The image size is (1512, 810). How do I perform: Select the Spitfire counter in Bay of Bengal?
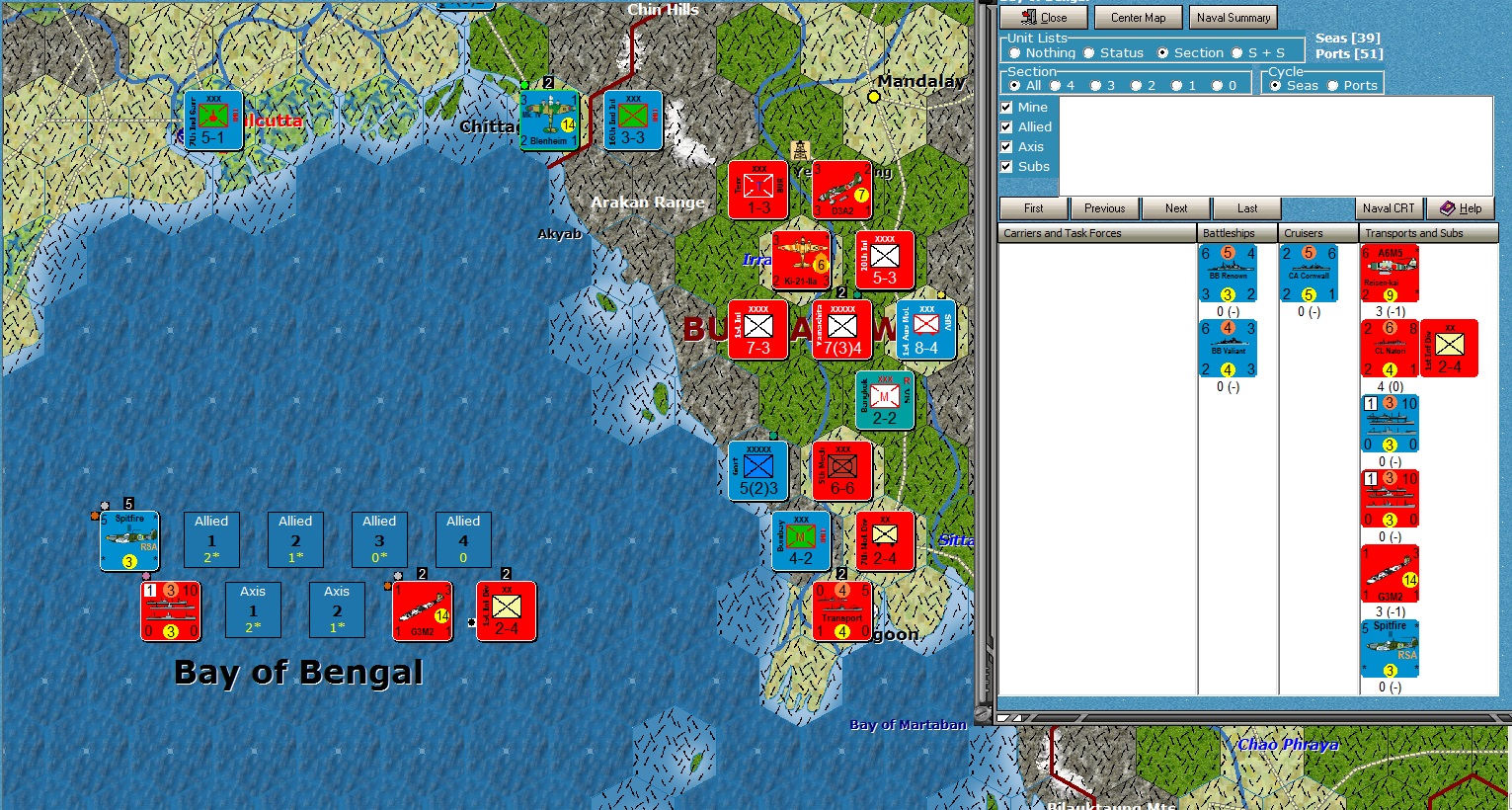(x=129, y=540)
